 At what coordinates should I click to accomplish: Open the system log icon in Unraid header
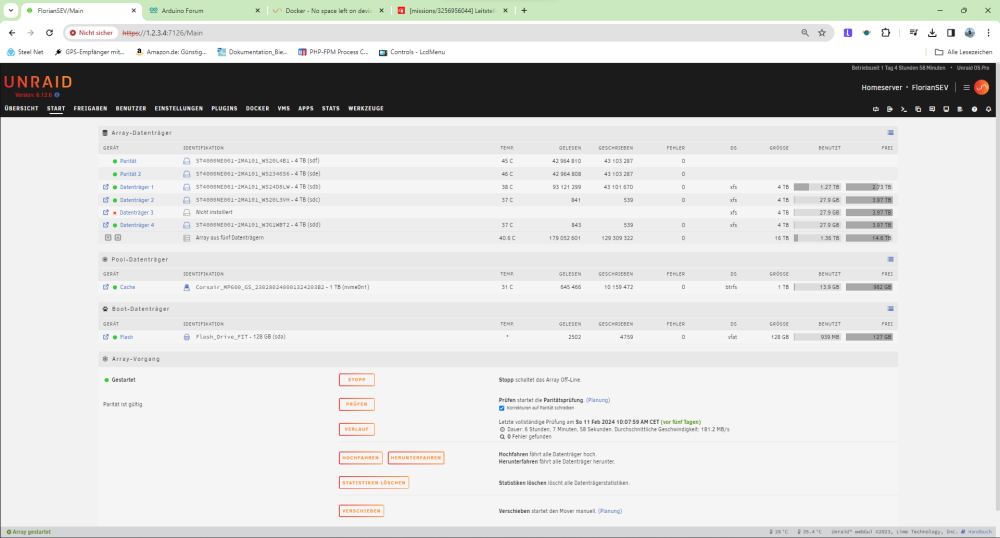[960, 109]
